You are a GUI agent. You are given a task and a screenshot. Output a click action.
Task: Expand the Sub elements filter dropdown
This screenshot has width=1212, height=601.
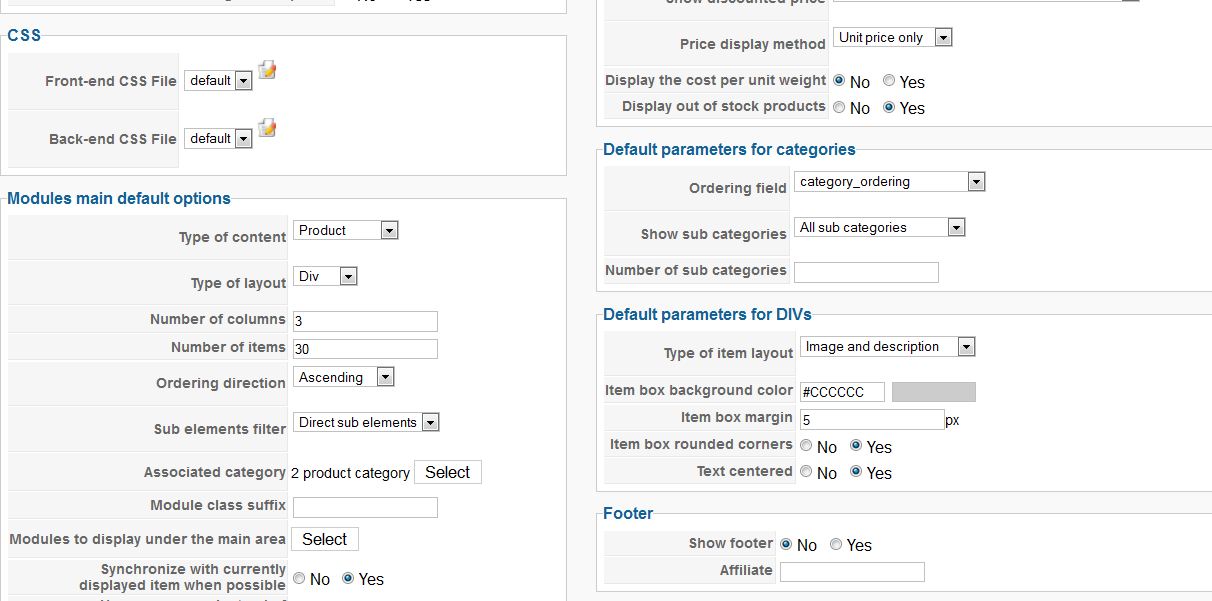pos(367,423)
